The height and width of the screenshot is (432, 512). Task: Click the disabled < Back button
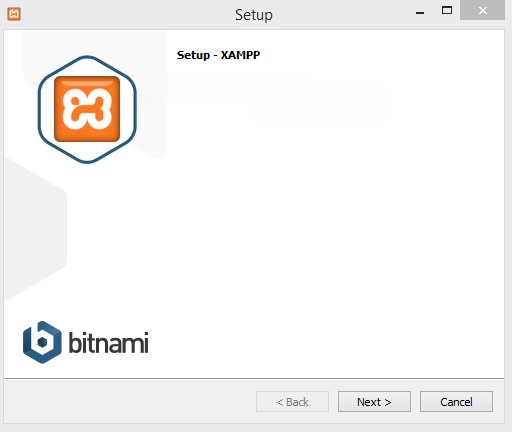(292, 402)
